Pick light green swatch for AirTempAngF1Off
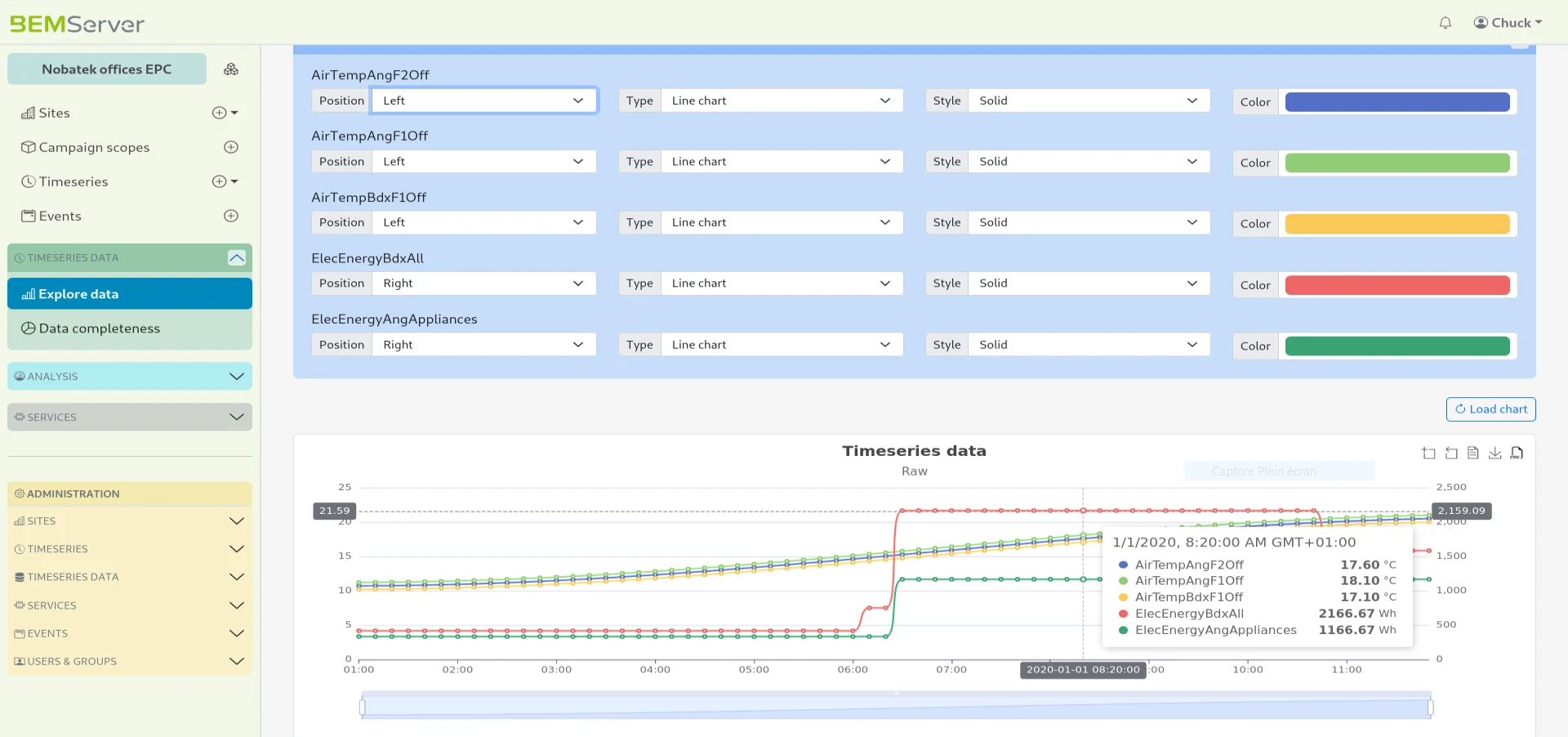1568x737 pixels. pos(1397,163)
